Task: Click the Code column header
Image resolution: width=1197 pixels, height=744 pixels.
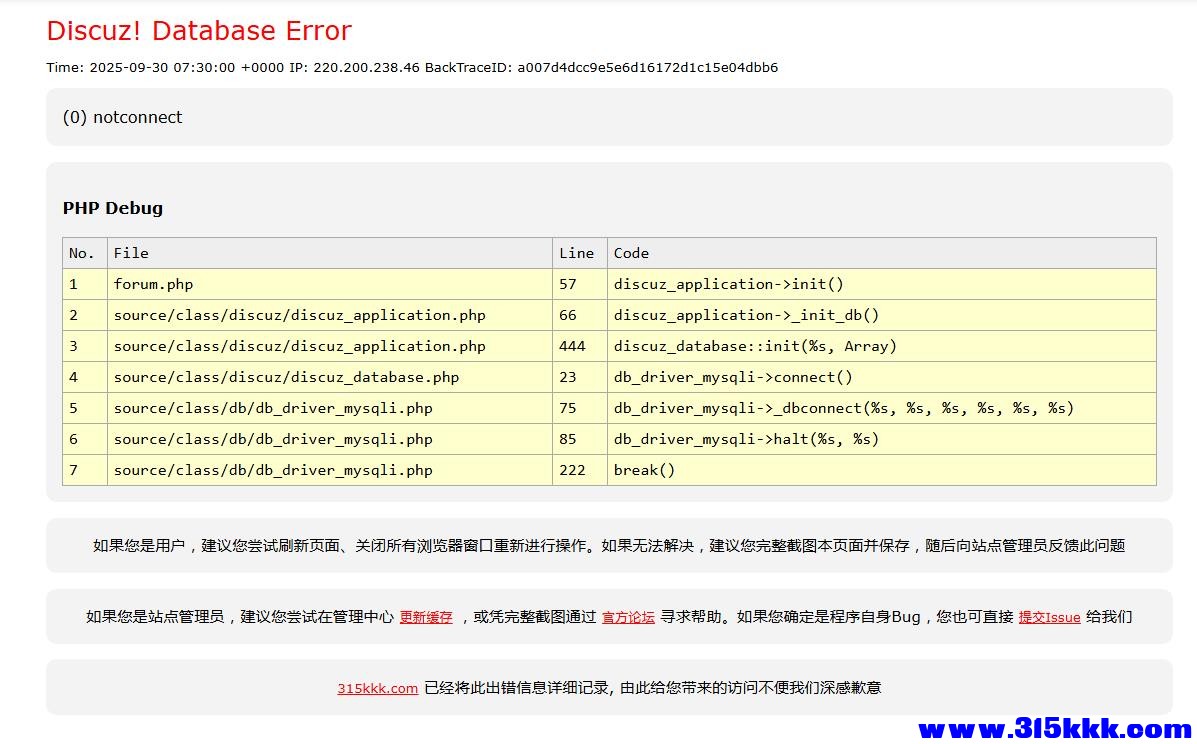Action: [631, 253]
